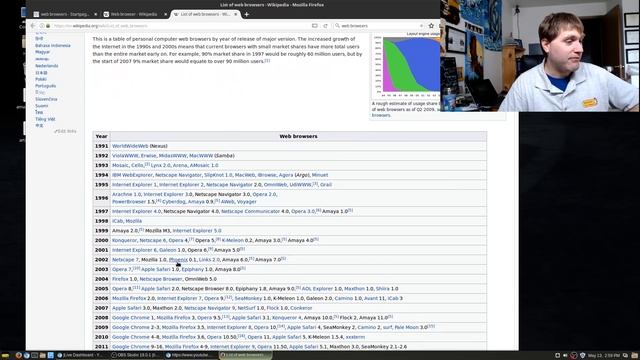
Task: Open the 'browsers' link in chart caption
Action: [x=381, y=116]
